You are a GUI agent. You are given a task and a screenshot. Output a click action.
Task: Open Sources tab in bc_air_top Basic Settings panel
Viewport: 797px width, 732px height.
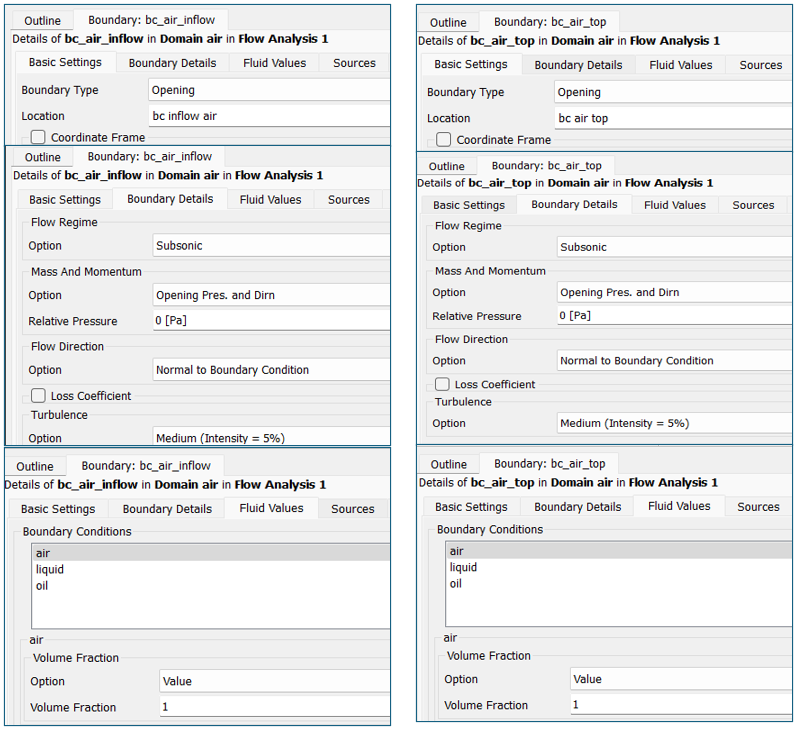(x=760, y=65)
